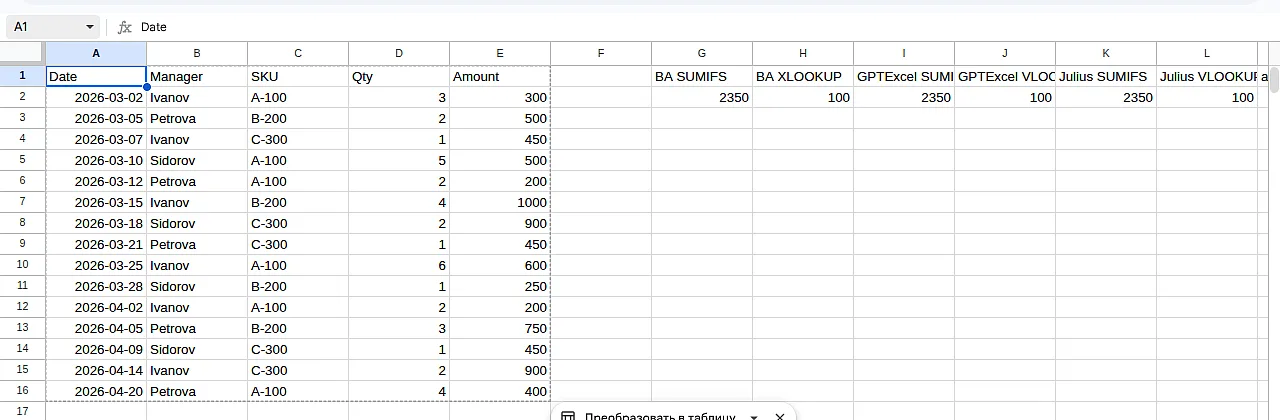Select the column F header
Screen dimensions: 1280x420
coord(601,53)
